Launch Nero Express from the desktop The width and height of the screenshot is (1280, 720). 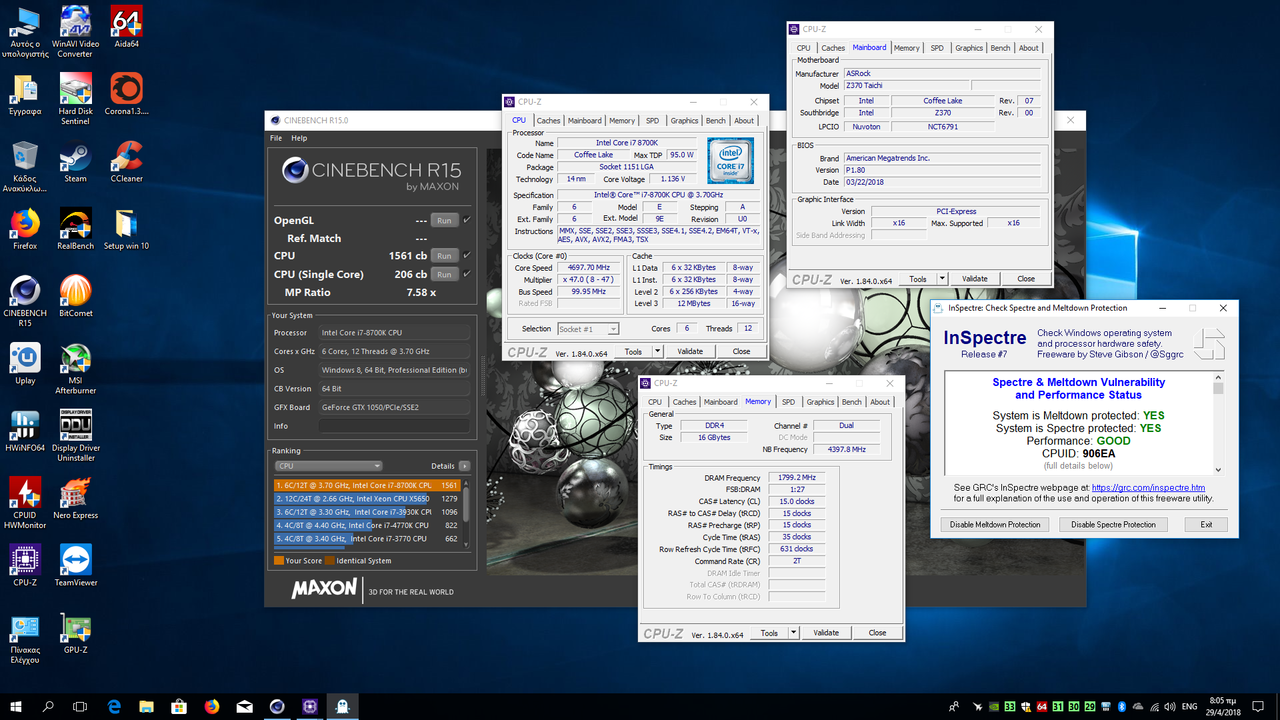tap(75, 499)
